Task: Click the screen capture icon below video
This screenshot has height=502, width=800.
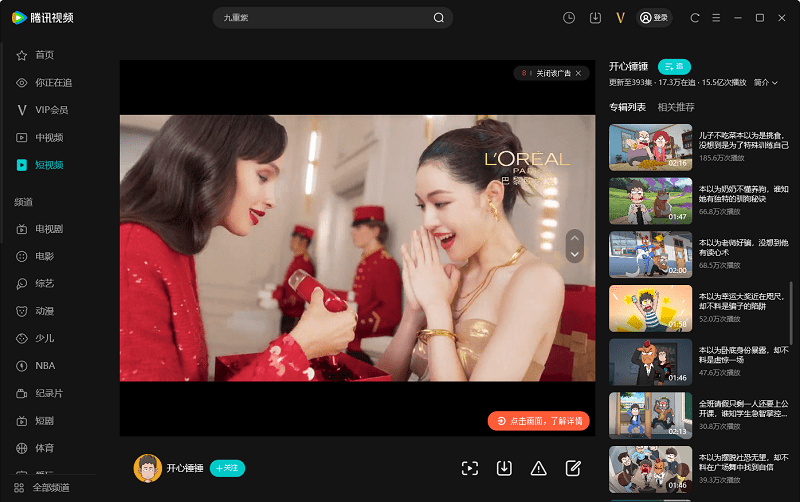Action: click(470, 468)
